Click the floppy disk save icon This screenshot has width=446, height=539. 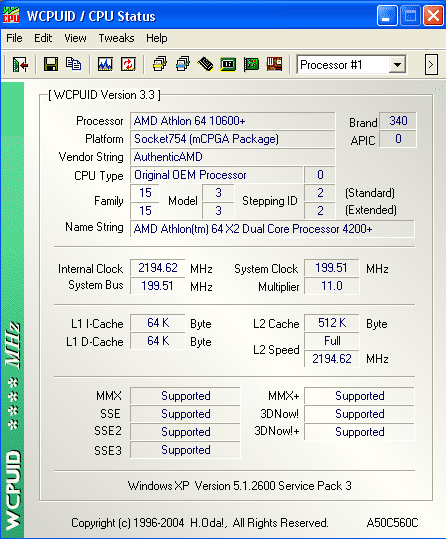click(x=51, y=64)
